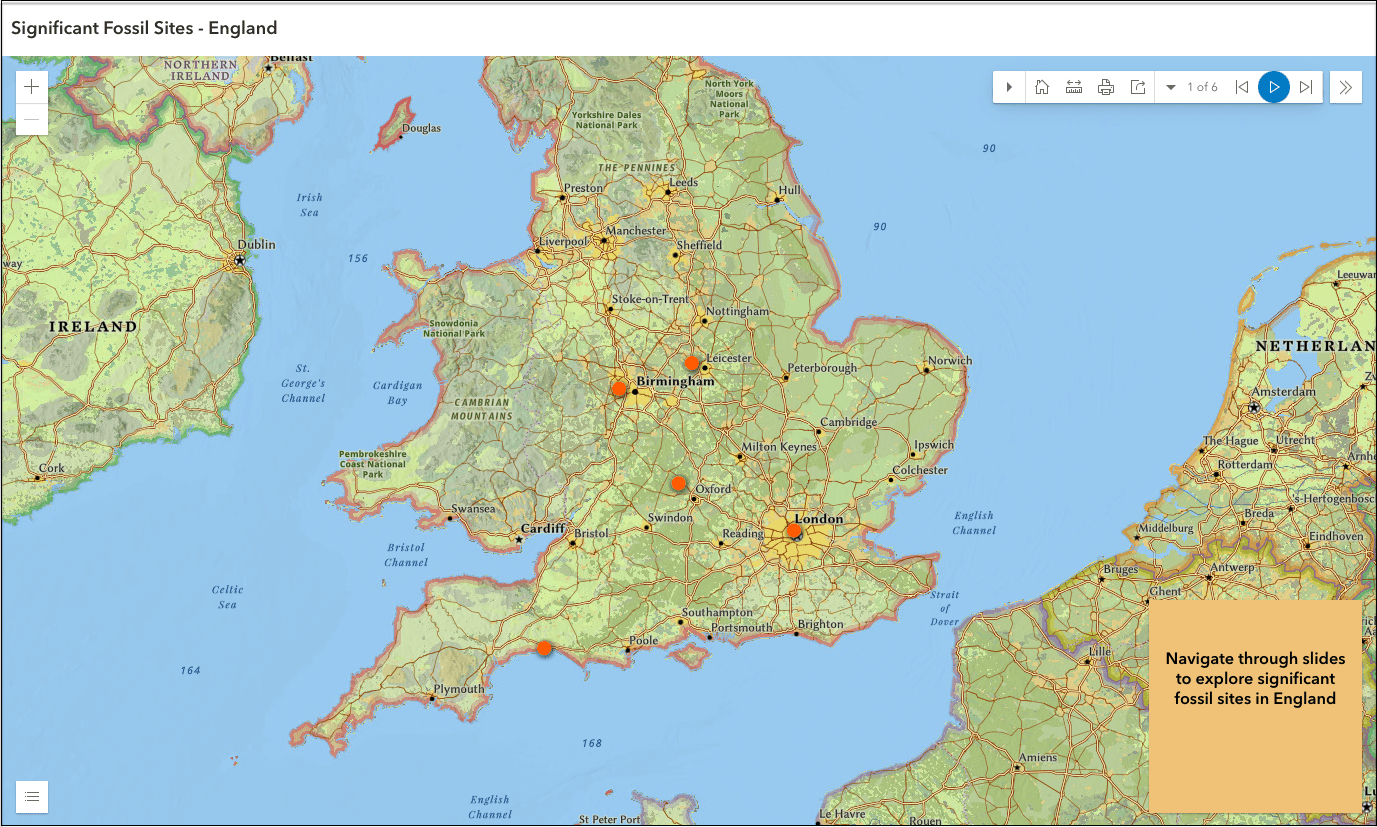Open the slide selection dropdown
Viewport: 1377px width, 827px height.
[1170, 87]
